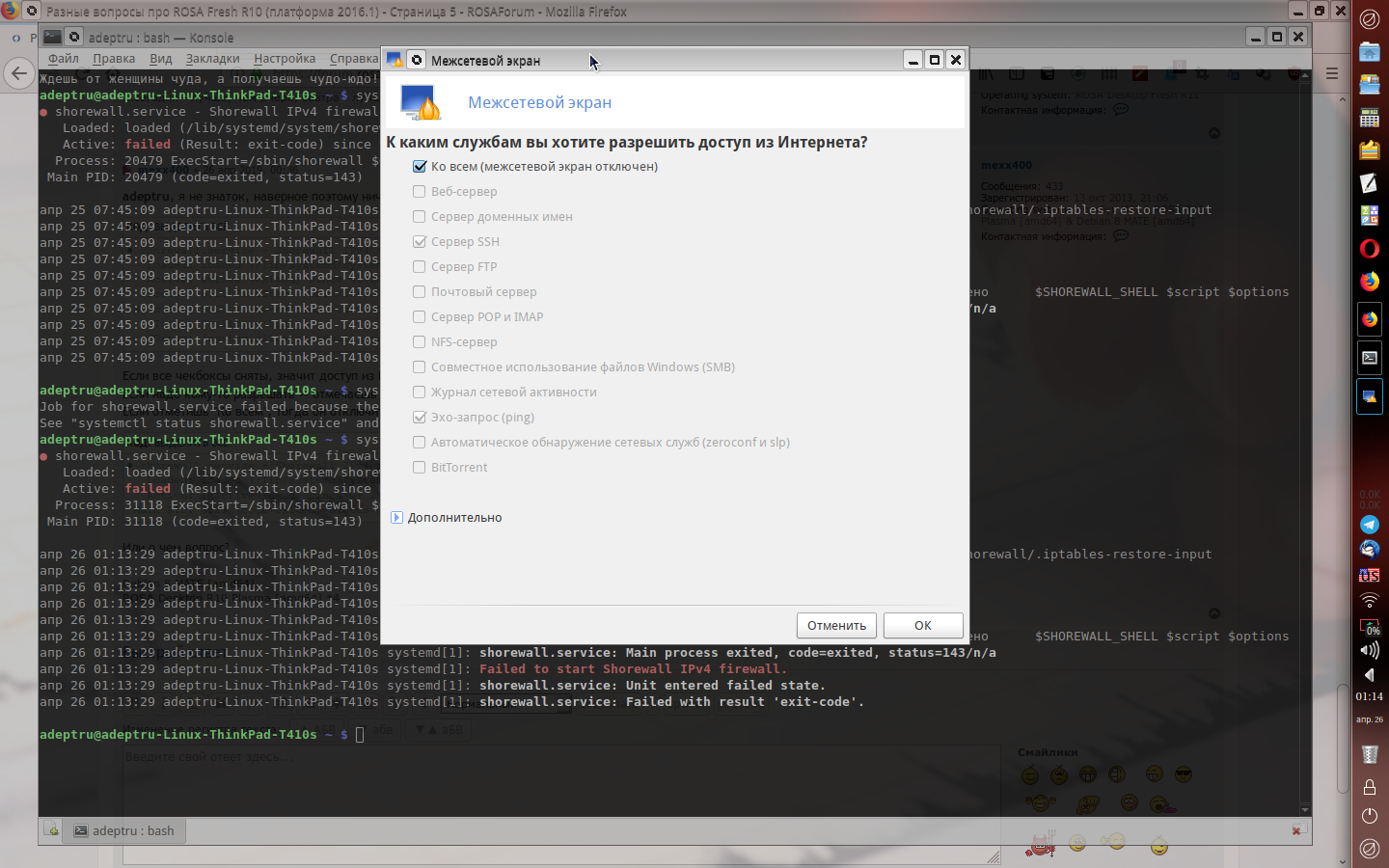Image resolution: width=1389 pixels, height=868 pixels.
Task: Open the Настройка menu in Konsole
Action: pyautogui.click(x=285, y=58)
